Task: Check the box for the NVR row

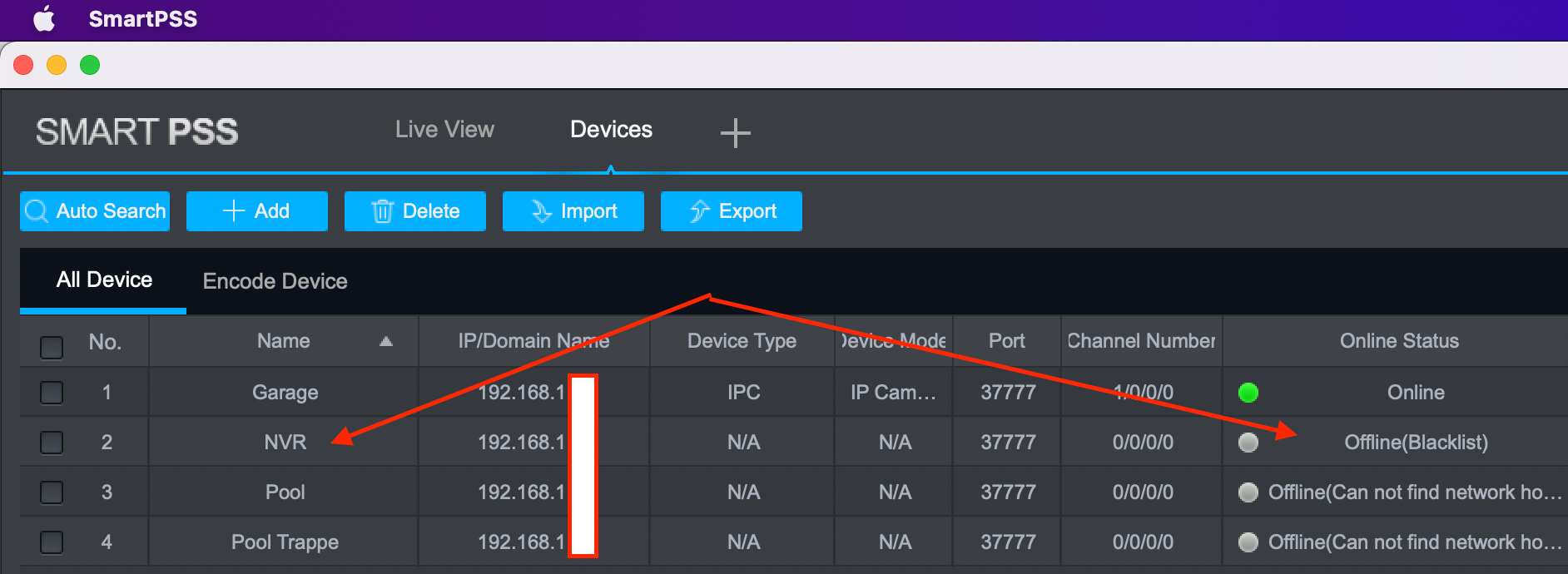Action: [52, 442]
